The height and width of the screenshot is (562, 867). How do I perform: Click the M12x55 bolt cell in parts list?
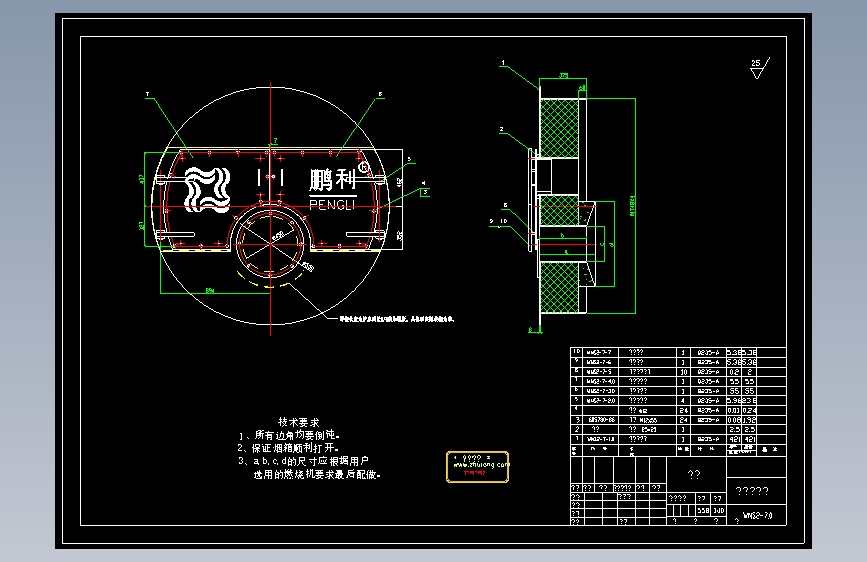[x=648, y=420]
